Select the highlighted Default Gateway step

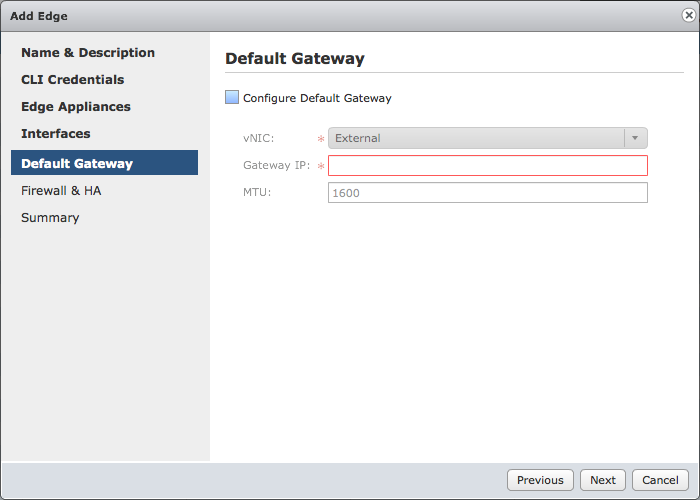(x=104, y=162)
